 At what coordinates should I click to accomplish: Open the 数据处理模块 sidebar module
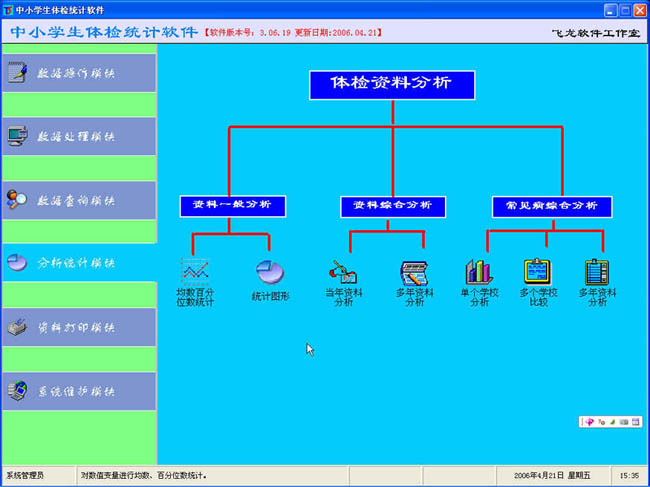point(79,136)
